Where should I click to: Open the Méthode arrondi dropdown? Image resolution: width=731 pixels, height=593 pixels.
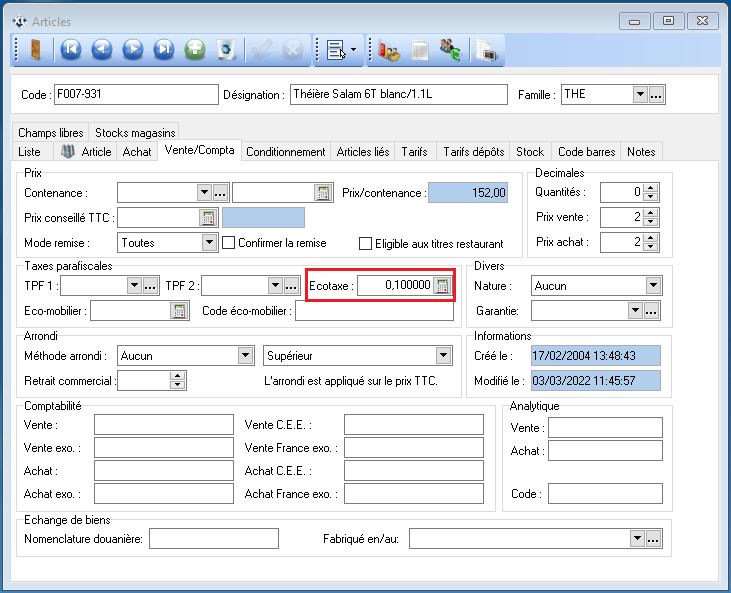coord(245,355)
